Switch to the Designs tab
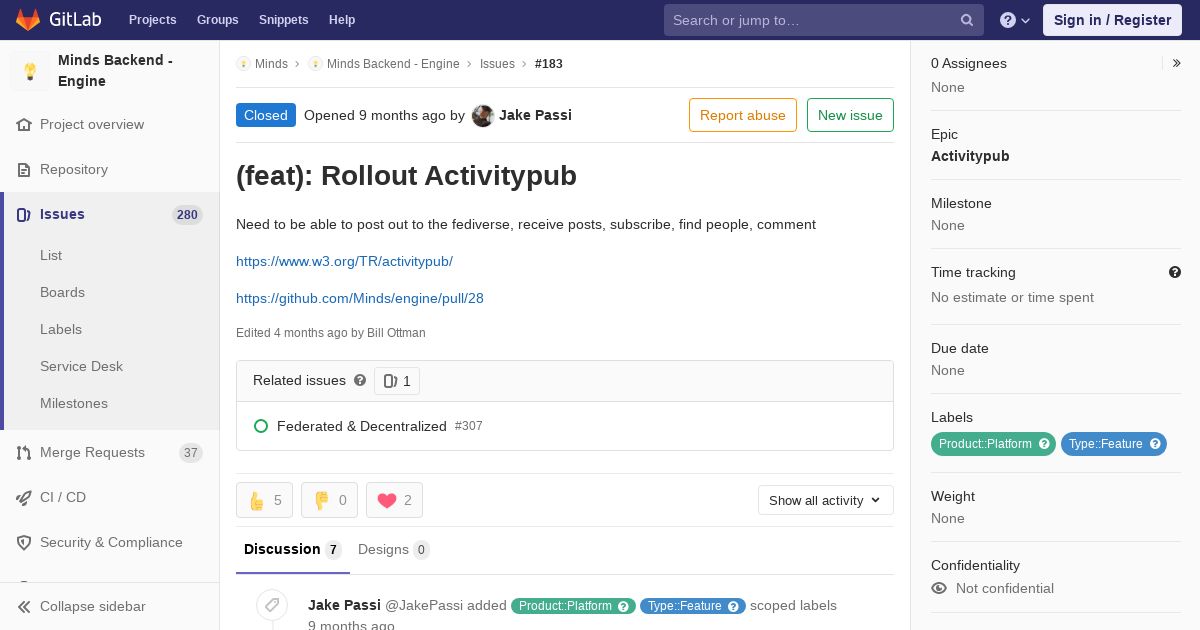 (x=394, y=549)
